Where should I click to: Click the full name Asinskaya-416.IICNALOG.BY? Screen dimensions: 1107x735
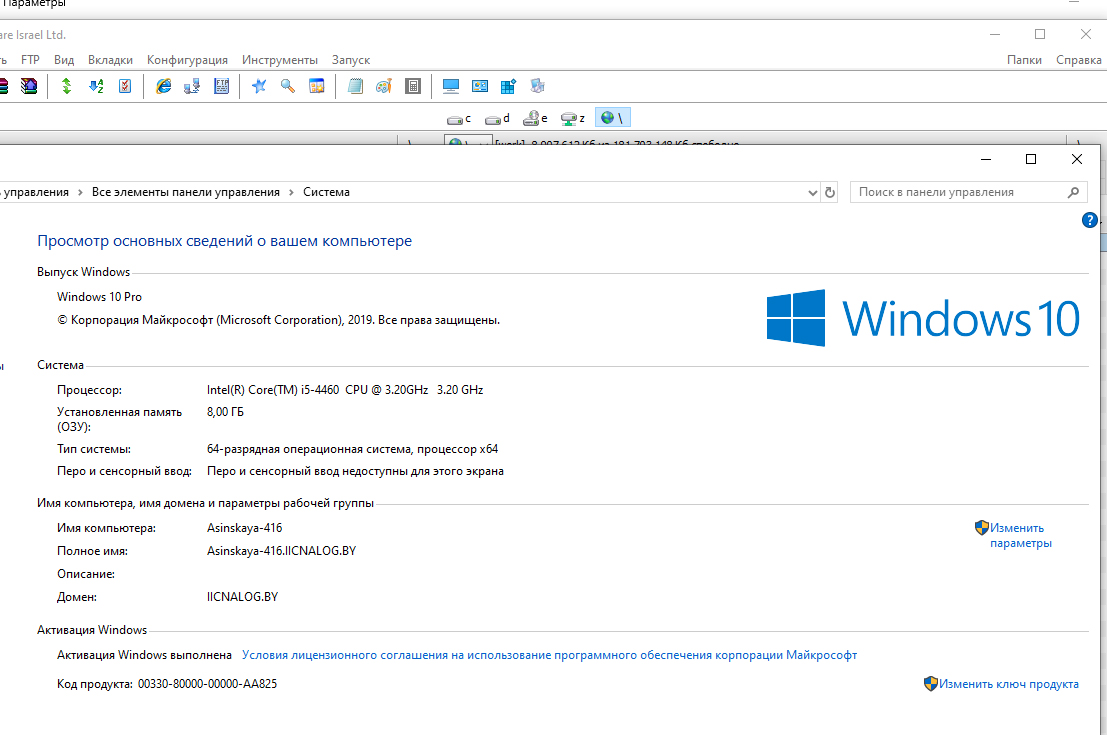coord(281,551)
